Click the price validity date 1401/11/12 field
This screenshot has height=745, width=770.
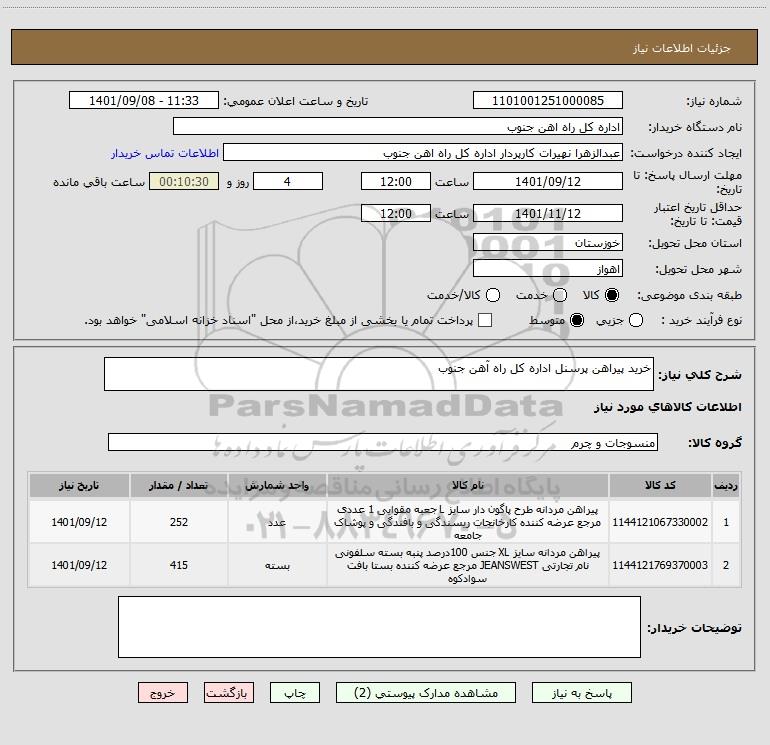548,213
